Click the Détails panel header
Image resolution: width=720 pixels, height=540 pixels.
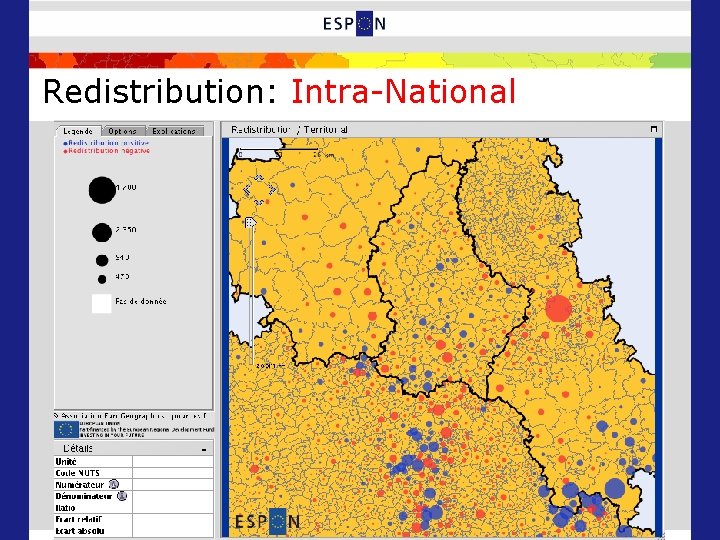click(x=134, y=448)
